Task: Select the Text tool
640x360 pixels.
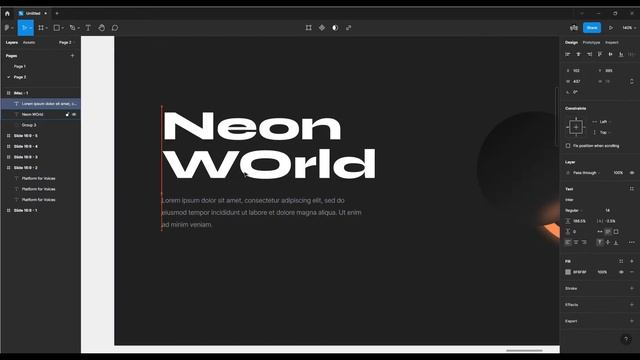Action: point(88,28)
